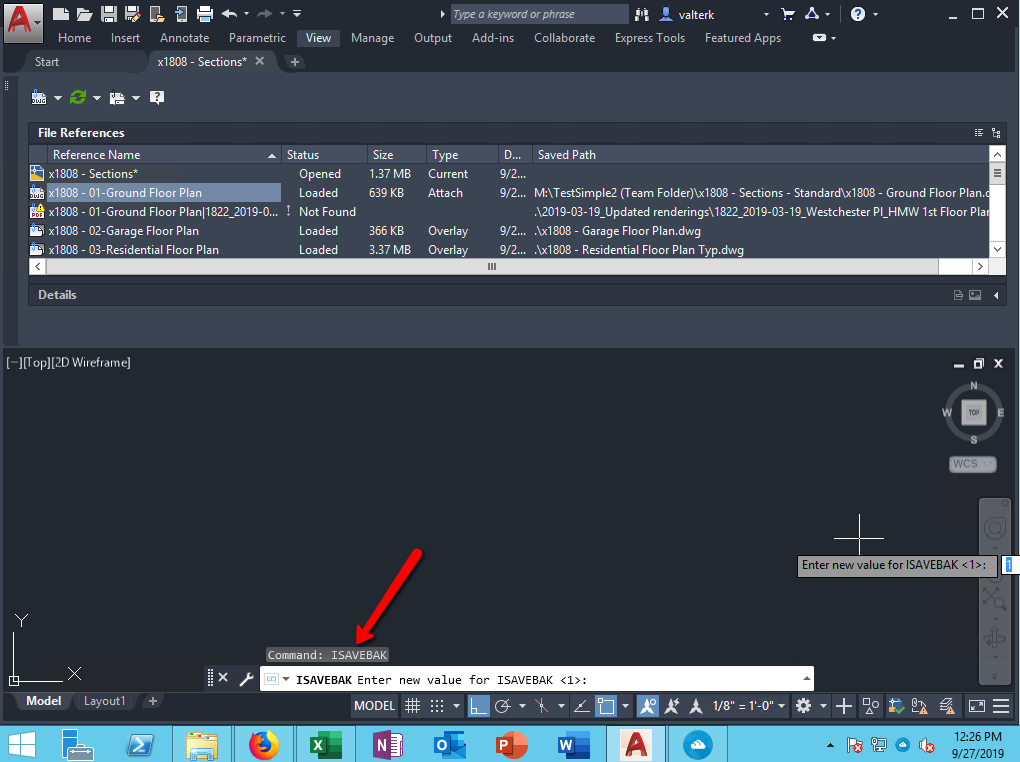The height and width of the screenshot is (762, 1020).
Task: Show preview mode in Details panel
Action: click(x=975, y=295)
